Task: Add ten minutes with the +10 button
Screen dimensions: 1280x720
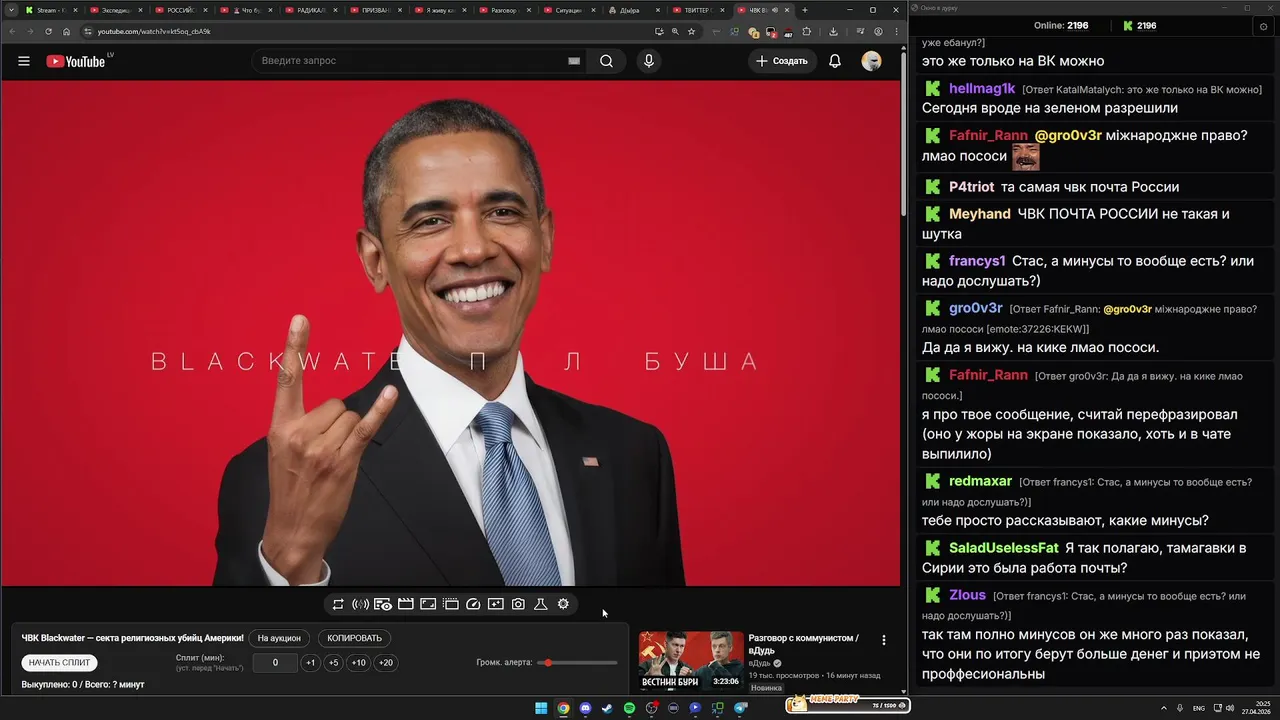Action: [x=358, y=662]
